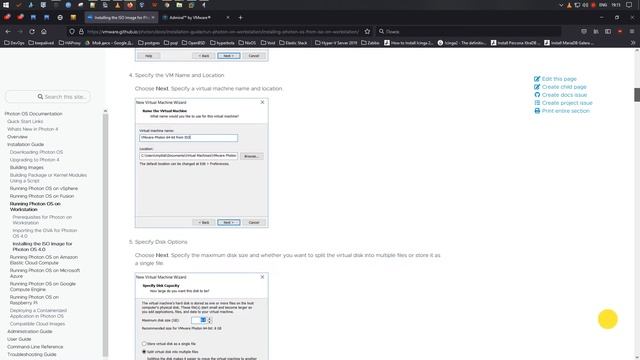Open the Install Percona XtraDB bookmark
The width and height of the screenshot is (640, 360).
coord(515,42)
